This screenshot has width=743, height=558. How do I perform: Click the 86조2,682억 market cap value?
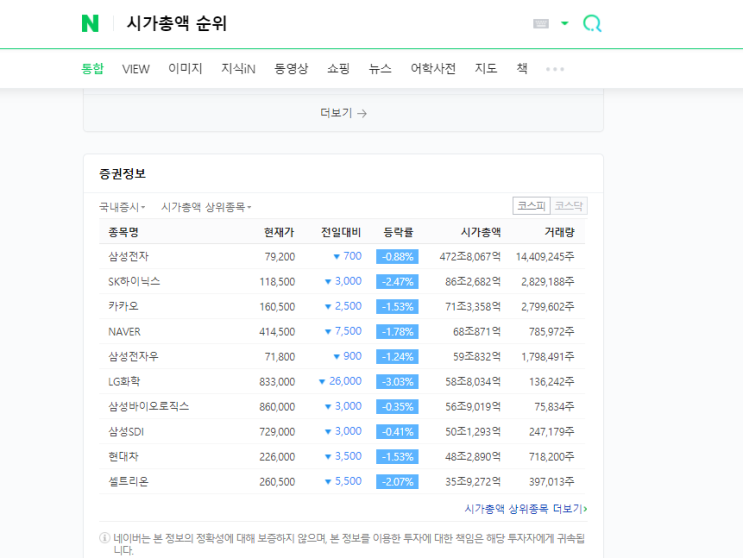473,282
